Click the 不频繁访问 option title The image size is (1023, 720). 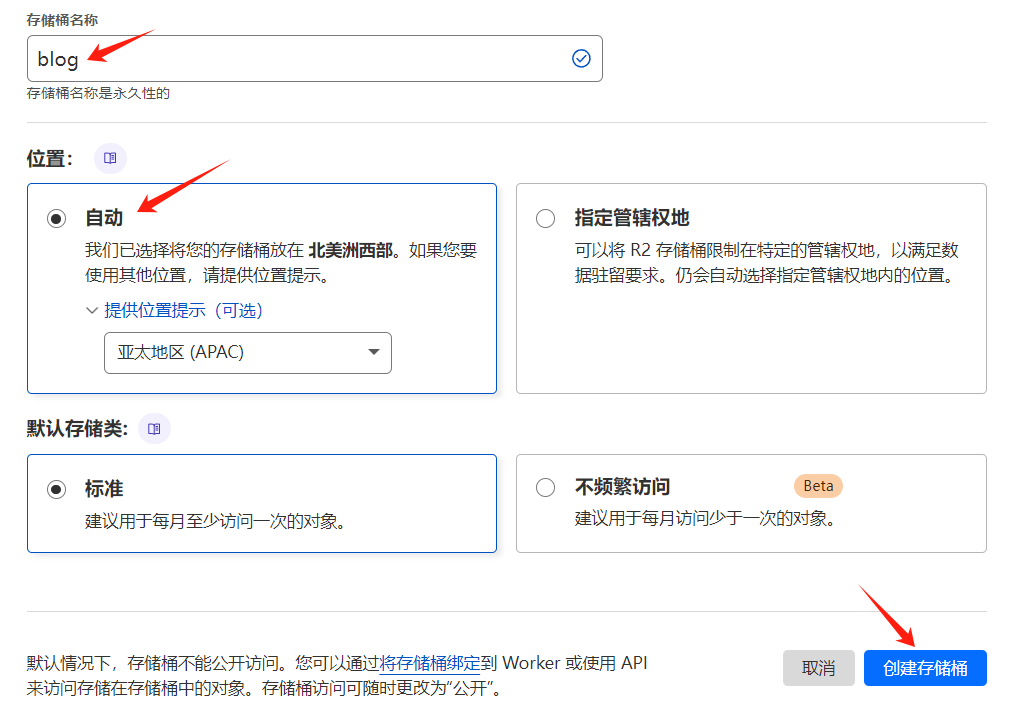tap(622, 487)
